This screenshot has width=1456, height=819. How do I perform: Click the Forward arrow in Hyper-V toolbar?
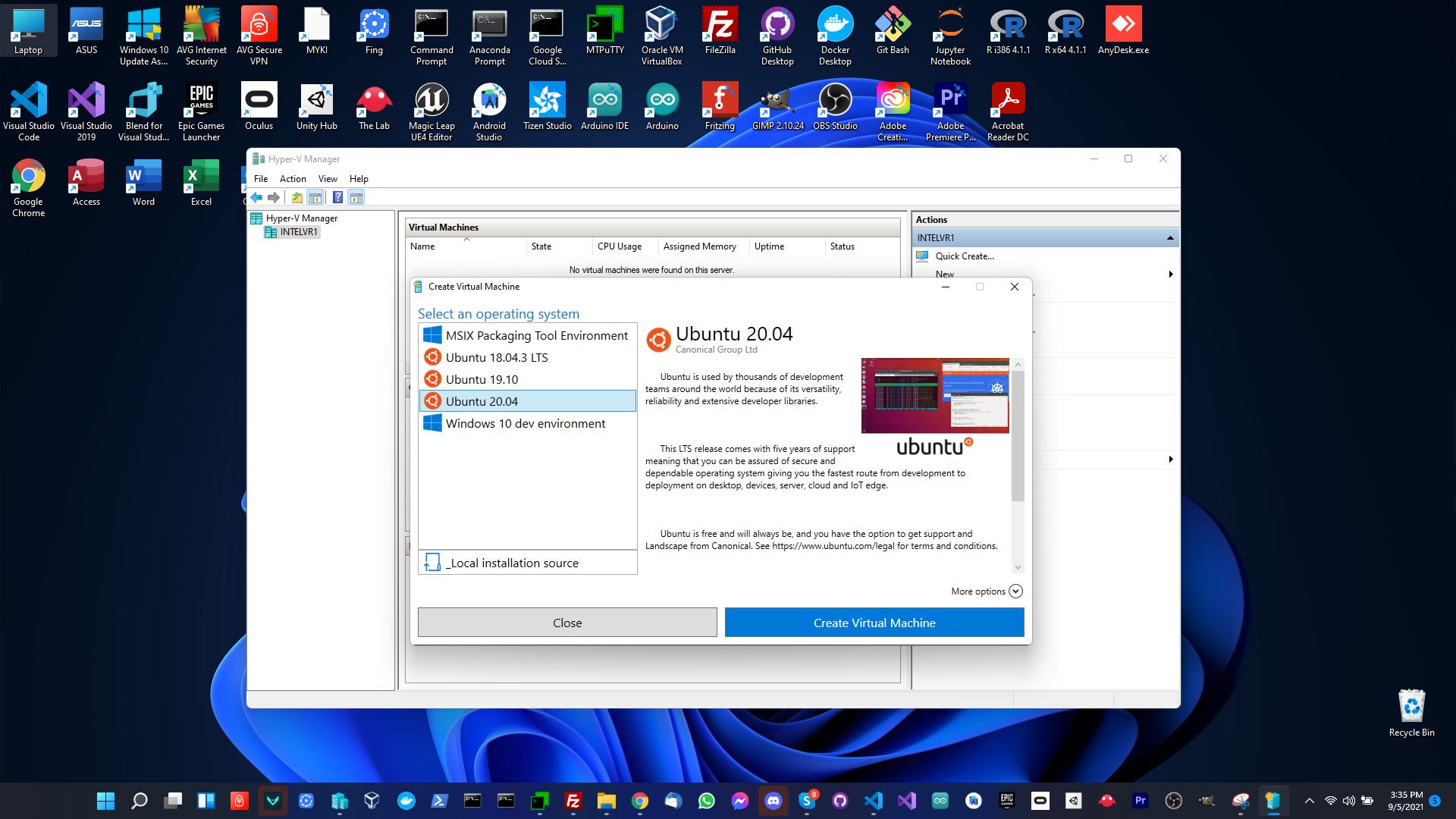tap(274, 198)
